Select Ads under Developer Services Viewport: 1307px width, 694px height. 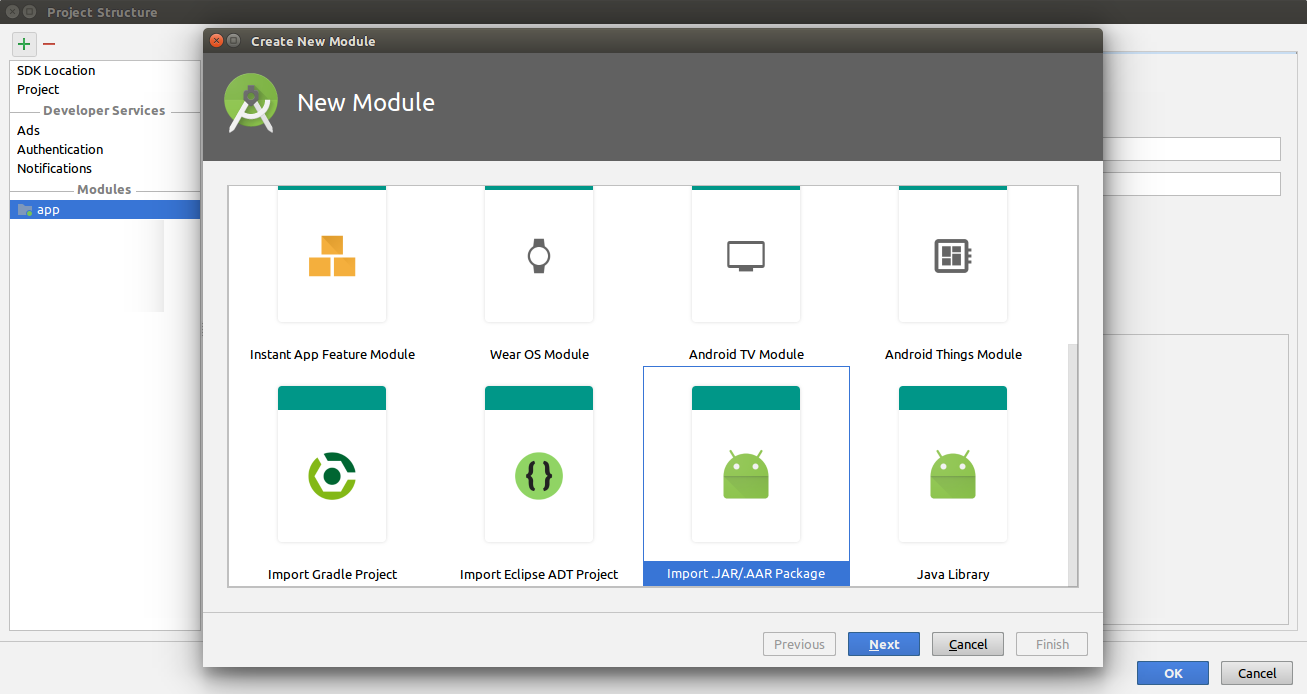(x=105, y=130)
